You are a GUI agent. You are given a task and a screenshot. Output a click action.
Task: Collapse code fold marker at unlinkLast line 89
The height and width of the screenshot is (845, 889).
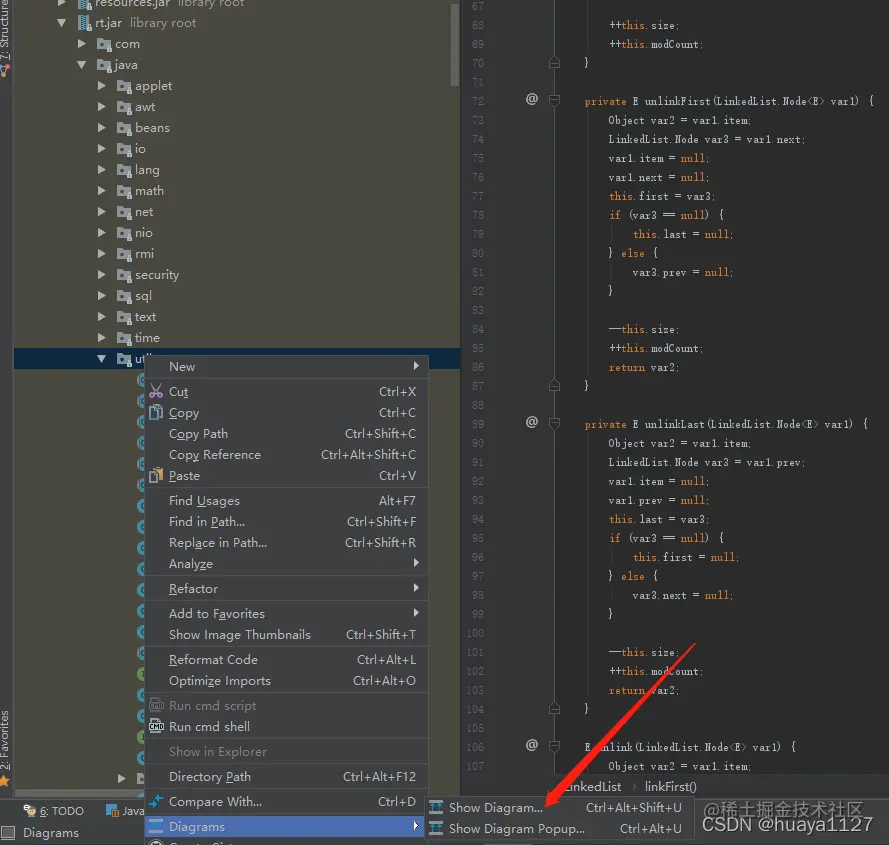(x=554, y=424)
